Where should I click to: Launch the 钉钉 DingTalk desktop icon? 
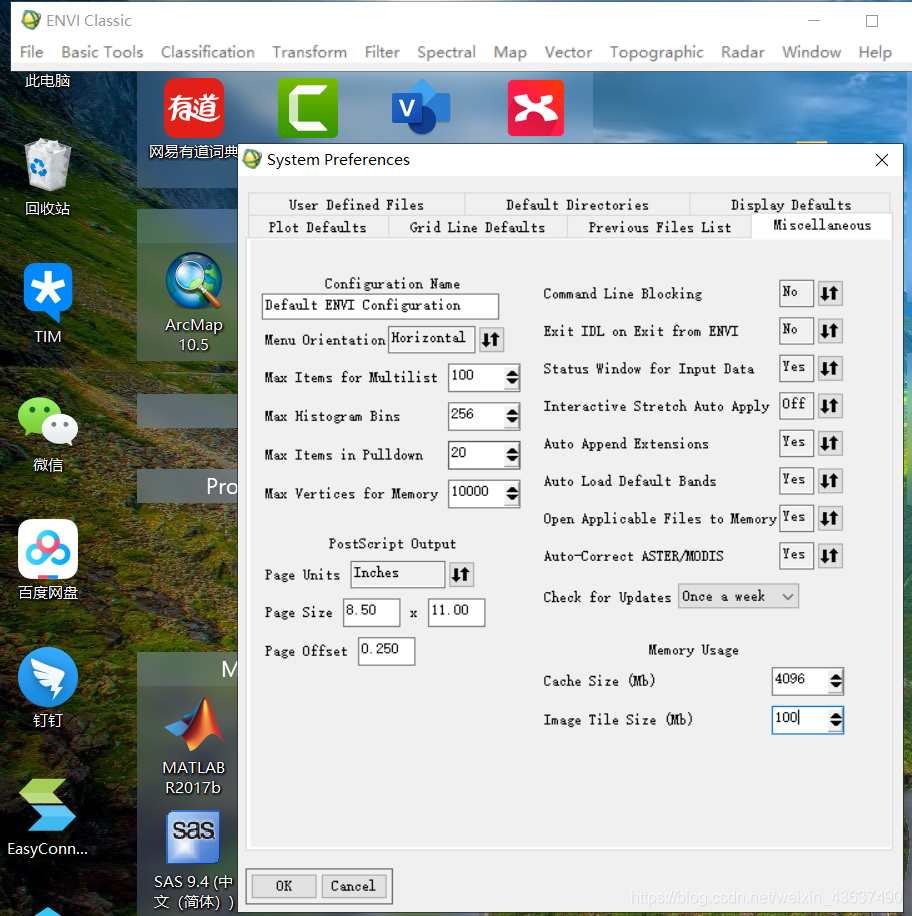[x=48, y=687]
